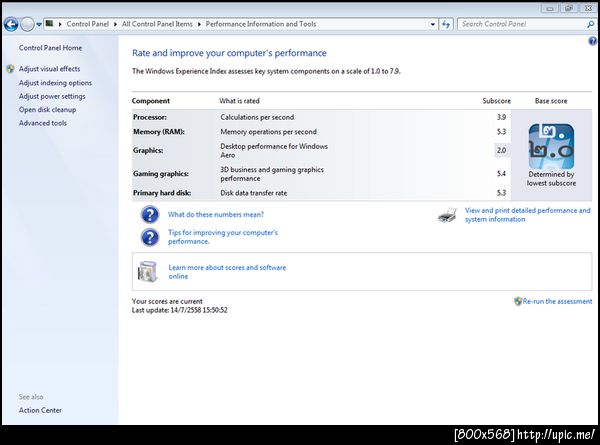Click the greyed-out Forward navigation button
Screen dimensions: 600x445
pos(27,24)
